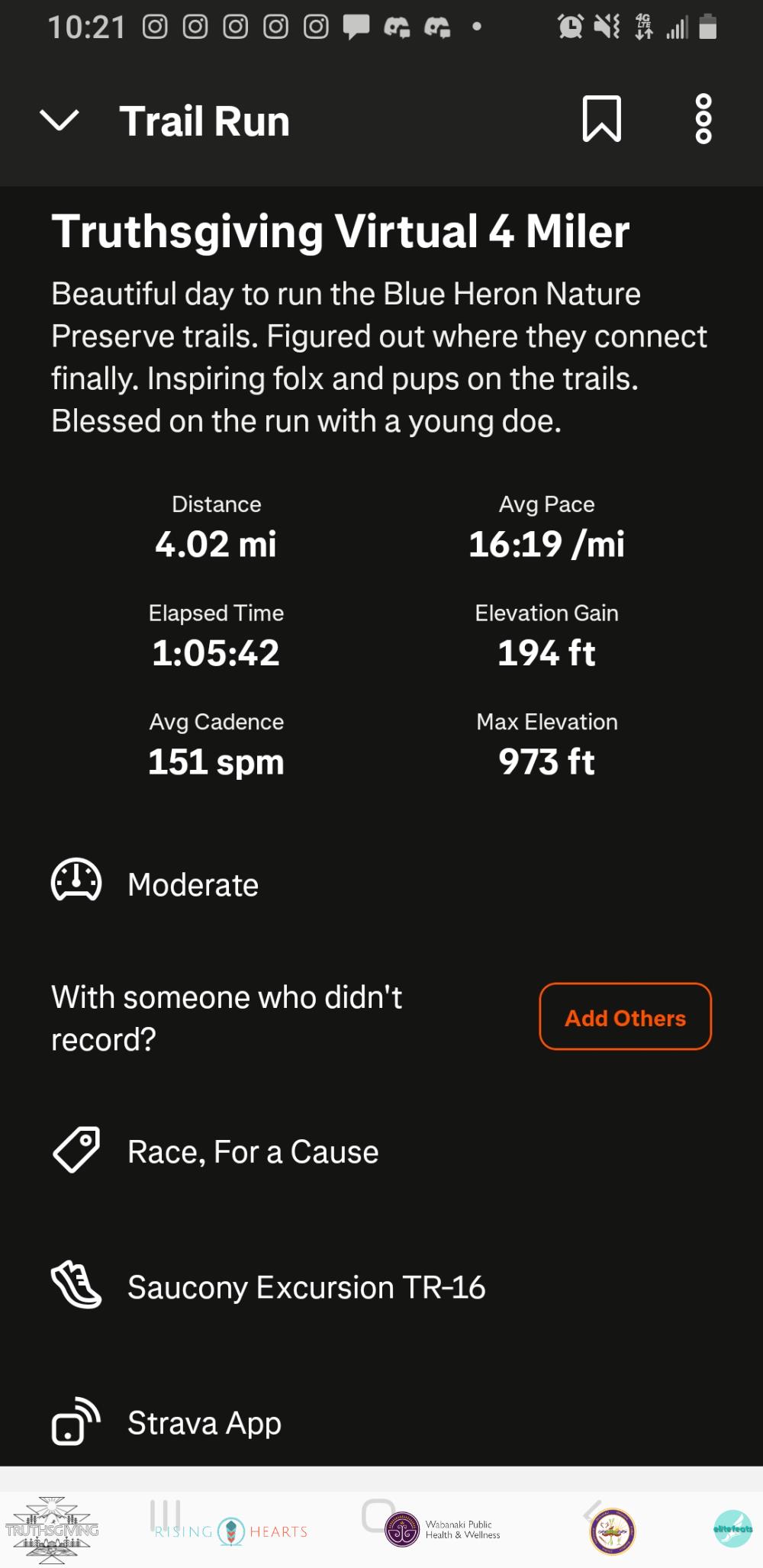Image resolution: width=763 pixels, height=1568 pixels.
Task: Tap the Saucony shoe gear icon
Action: point(76,1285)
